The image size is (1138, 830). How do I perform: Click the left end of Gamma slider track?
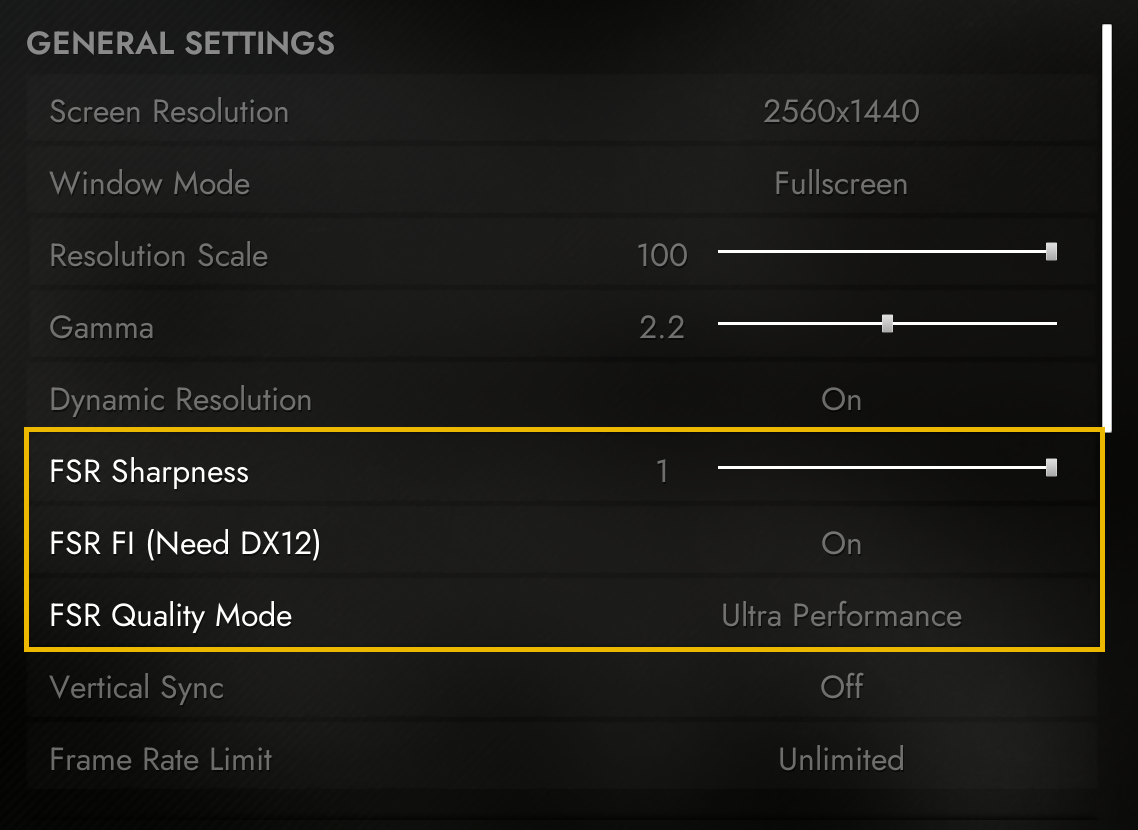[x=722, y=323]
